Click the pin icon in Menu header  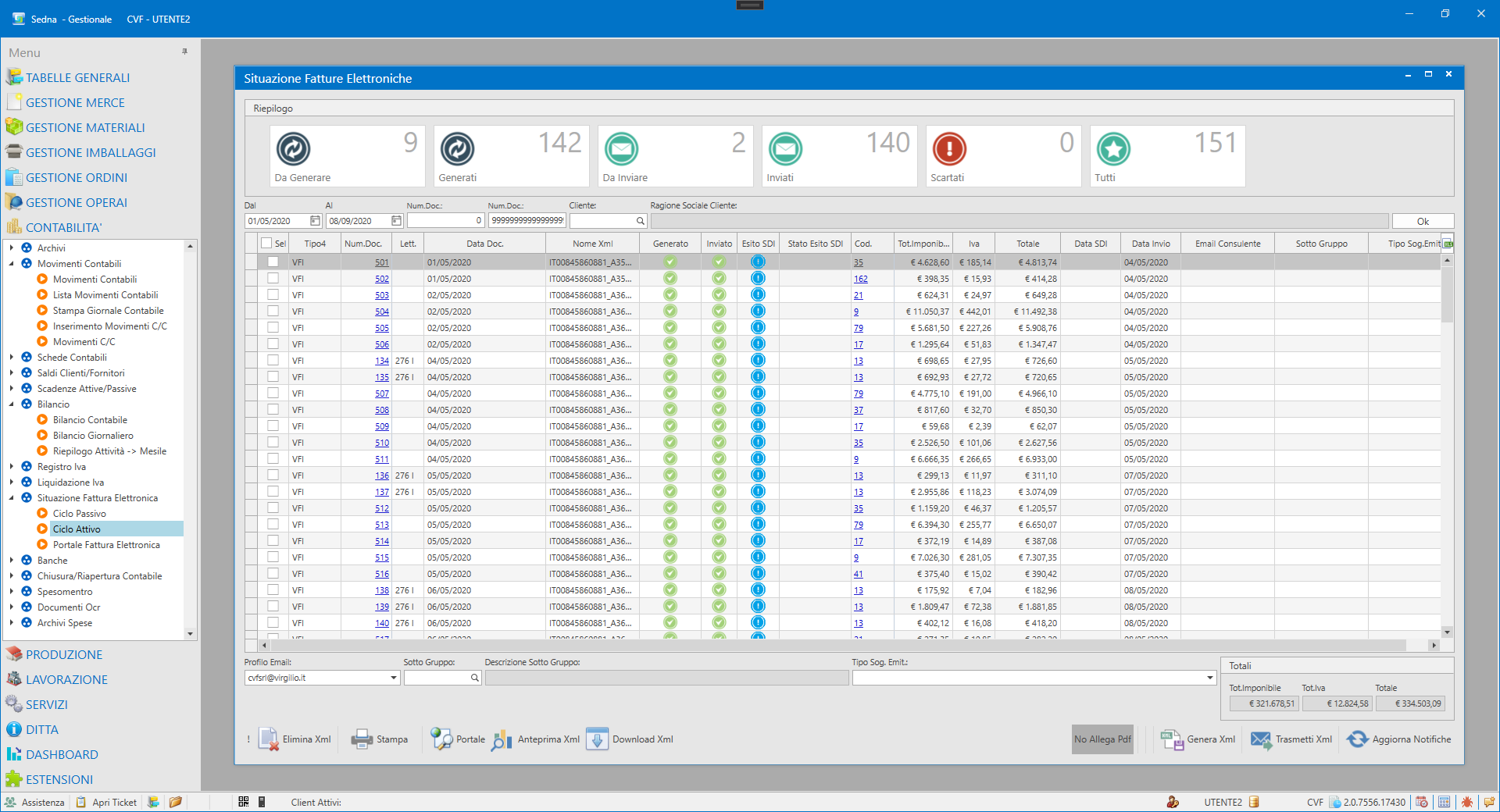[x=185, y=52]
